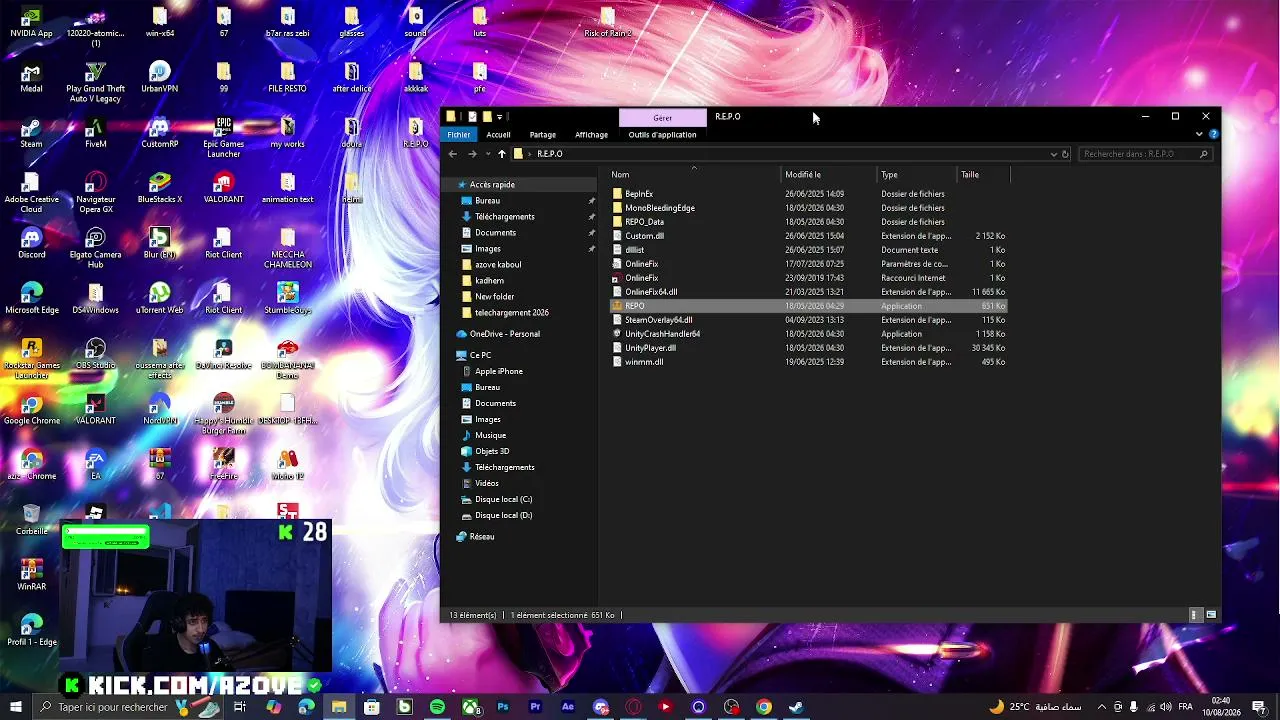1280x720 pixels.
Task: Open the Fichier menu tab
Action: pyautogui.click(x=458, y=134)
